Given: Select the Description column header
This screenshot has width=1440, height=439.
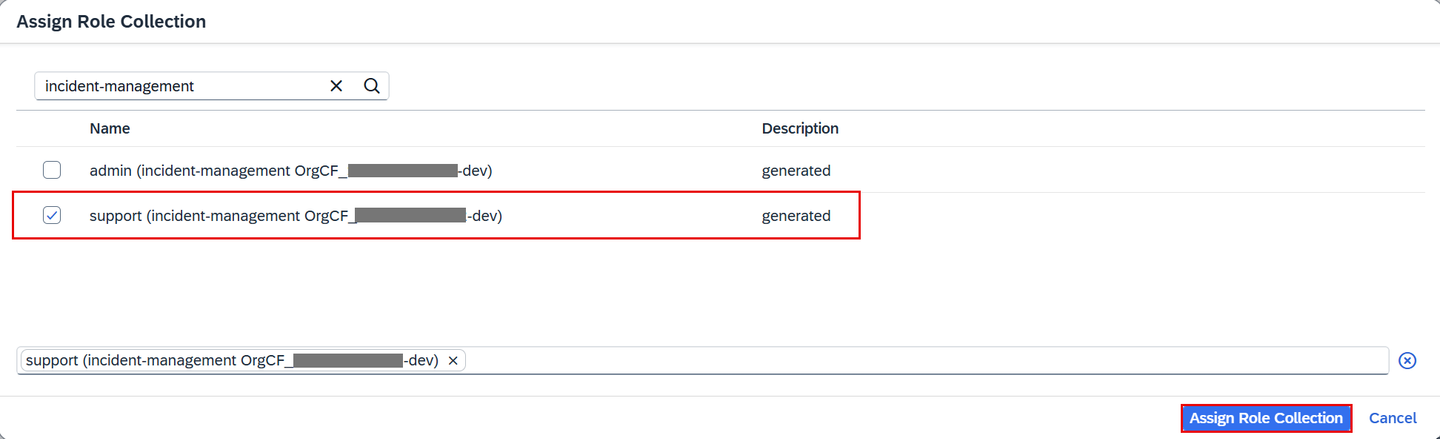Looking at the screenshot, I should [x=800, y=129].
